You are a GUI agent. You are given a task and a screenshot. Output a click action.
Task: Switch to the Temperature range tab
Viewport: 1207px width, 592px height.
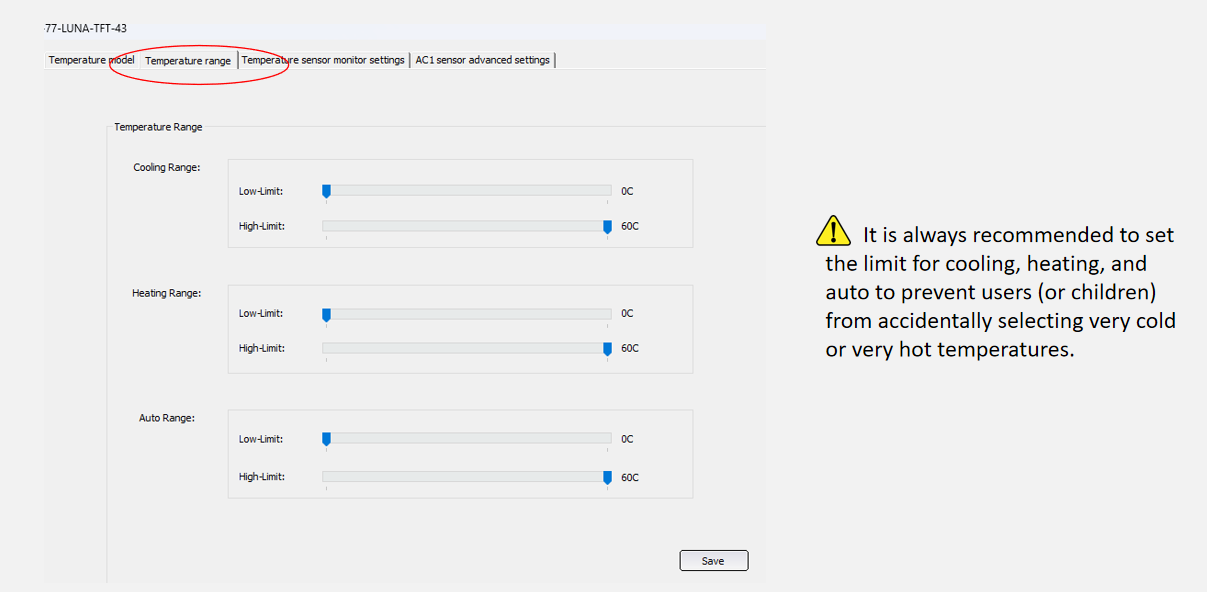188,61
